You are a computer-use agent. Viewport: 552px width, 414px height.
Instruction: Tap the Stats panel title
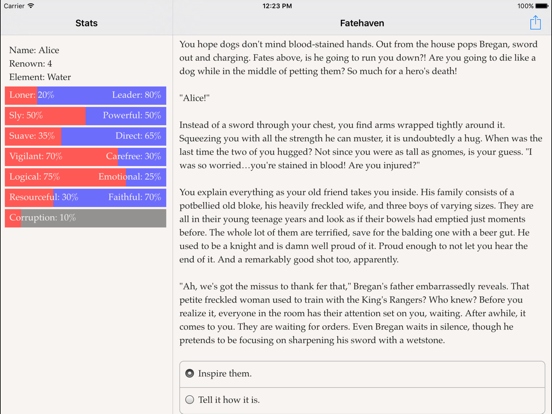click(x=86, y=23)
